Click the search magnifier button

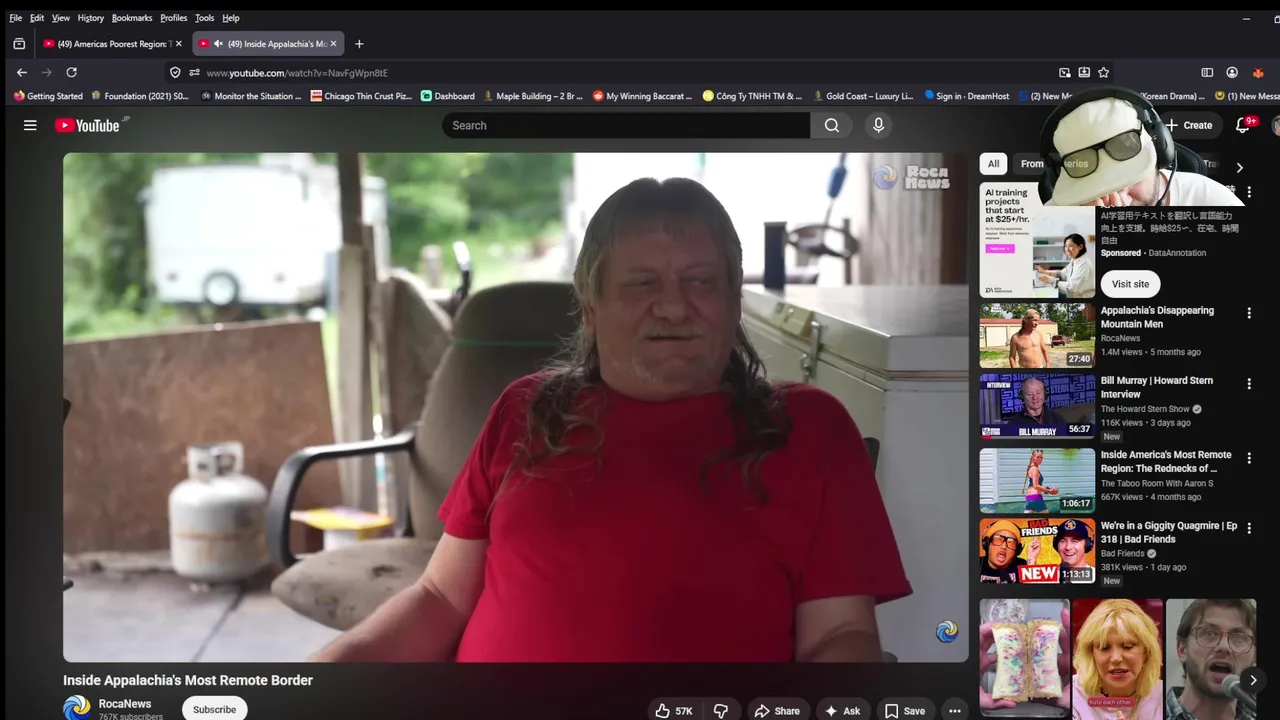(832, 125)
